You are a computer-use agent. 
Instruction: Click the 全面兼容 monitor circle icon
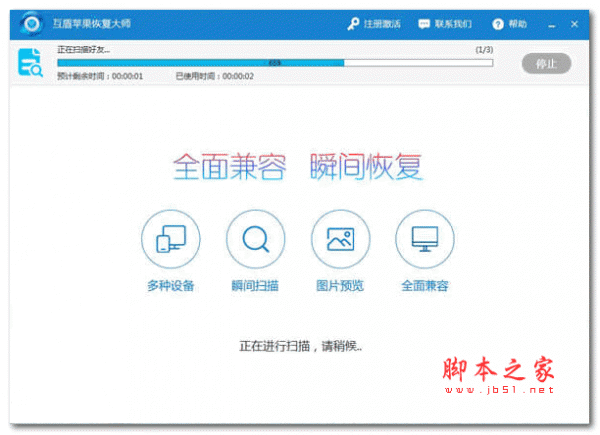pyautogui.click(x=425, y=239)
